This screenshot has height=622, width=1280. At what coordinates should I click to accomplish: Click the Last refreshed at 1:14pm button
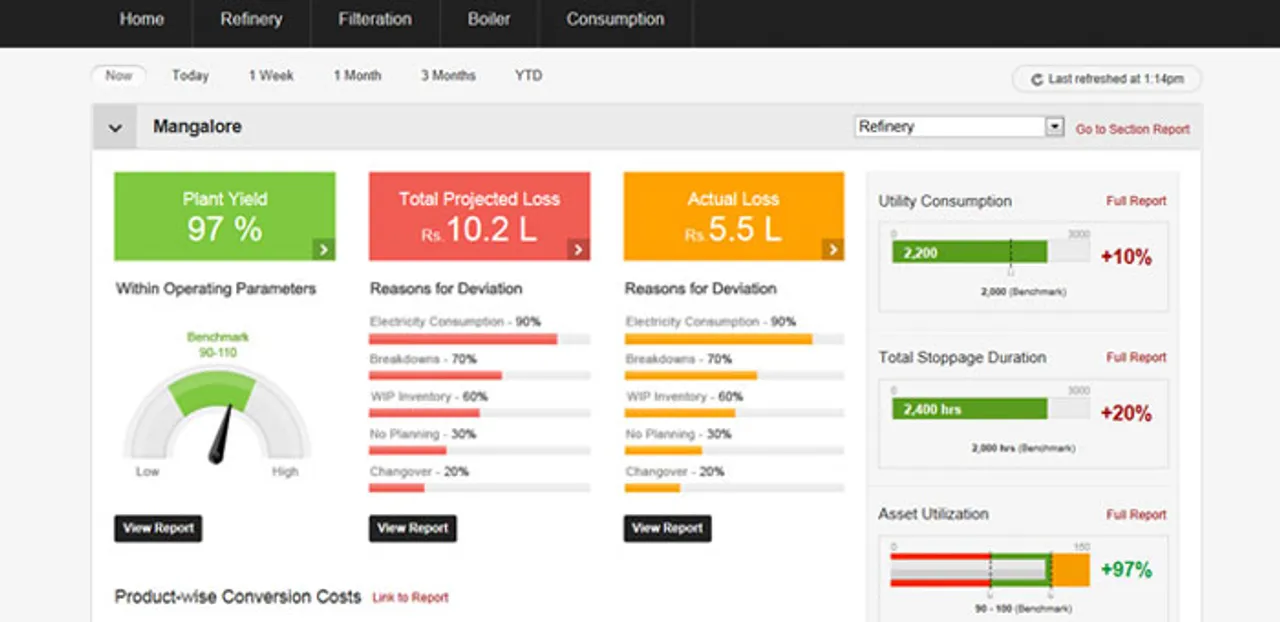click(x=1107, y=79)
